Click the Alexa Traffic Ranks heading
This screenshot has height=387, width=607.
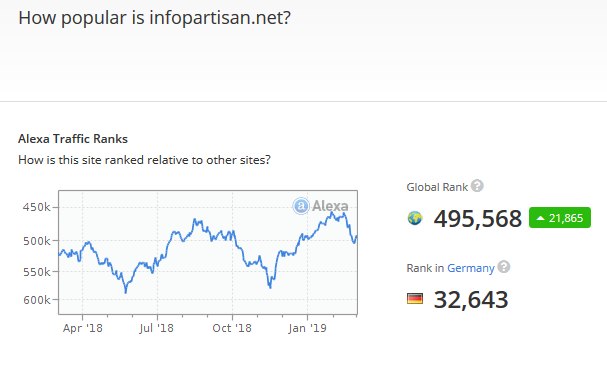(73, 139)
